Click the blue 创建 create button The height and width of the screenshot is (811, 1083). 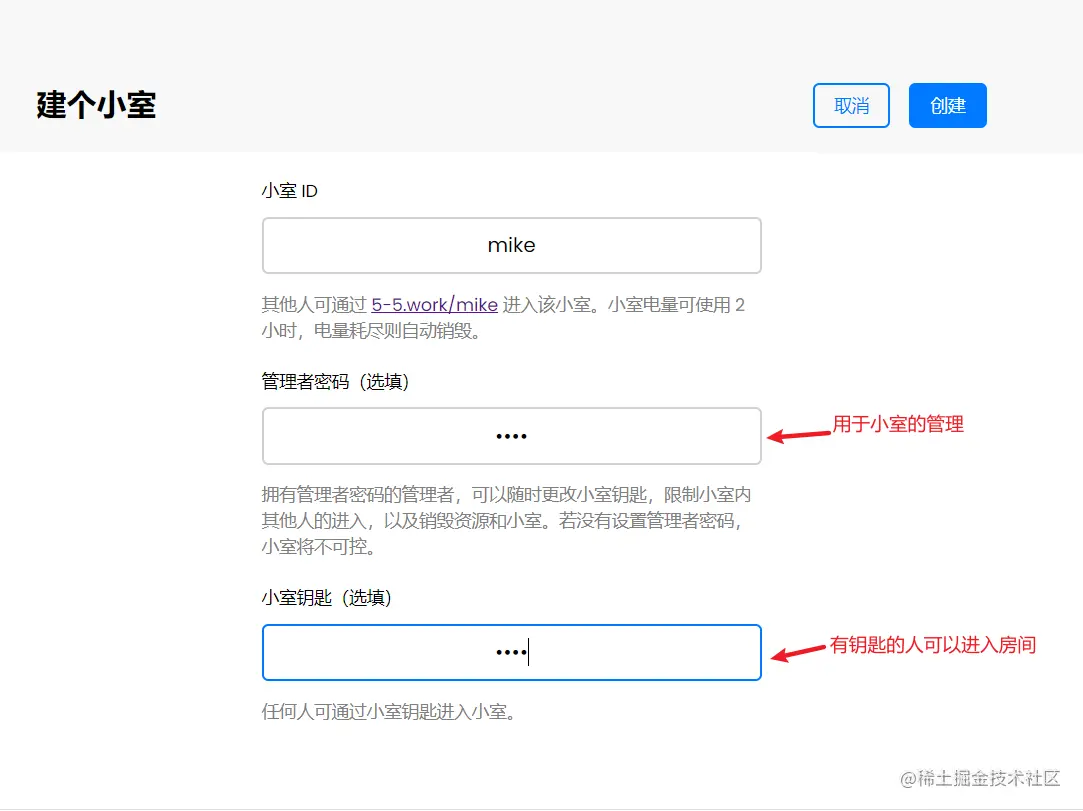pos(948,106)
